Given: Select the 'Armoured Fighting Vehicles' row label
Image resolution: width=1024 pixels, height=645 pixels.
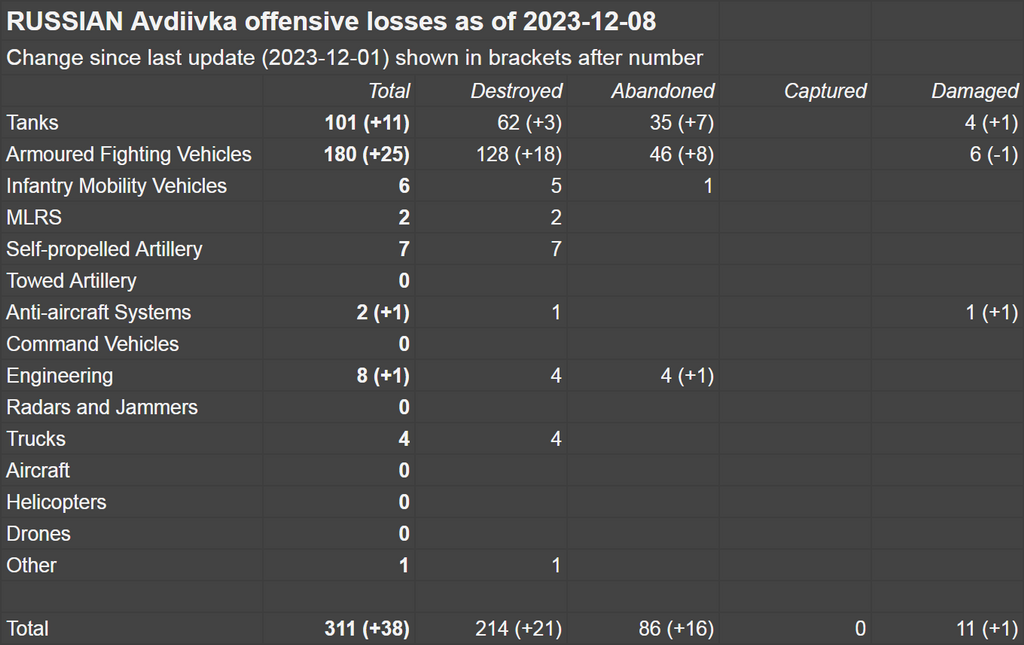Looking at the screenshot, I should point(129,154).
